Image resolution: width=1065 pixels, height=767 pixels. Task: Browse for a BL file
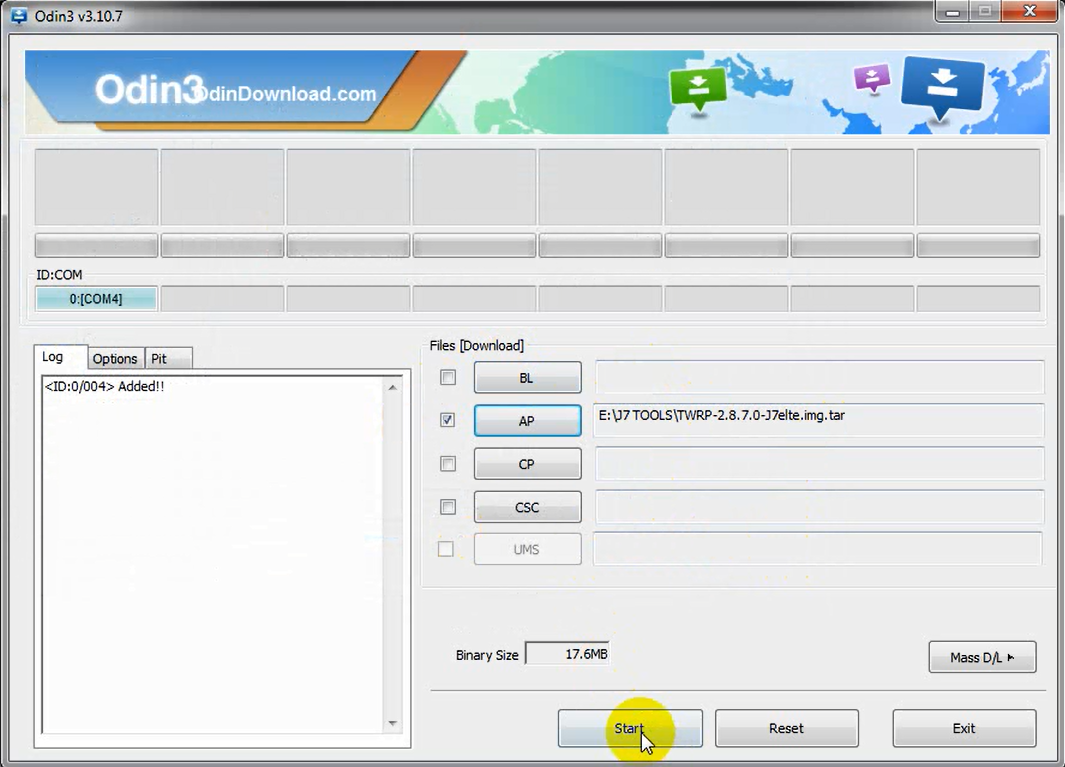click(x=528, y=378)
